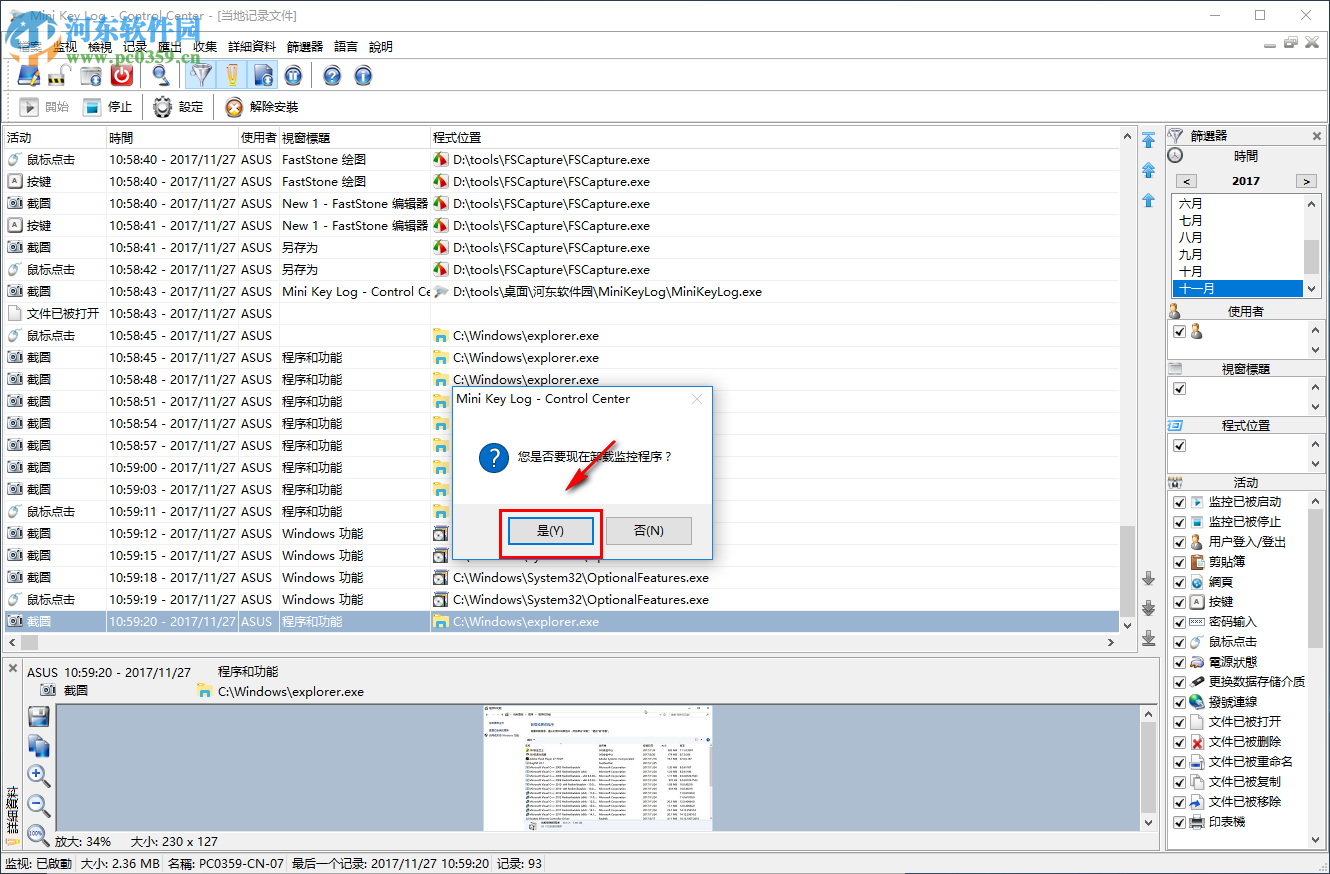Click the month list scrollbar down arrow
The width and height of the screenshot is (1330, 874).
click(1312, 288)
